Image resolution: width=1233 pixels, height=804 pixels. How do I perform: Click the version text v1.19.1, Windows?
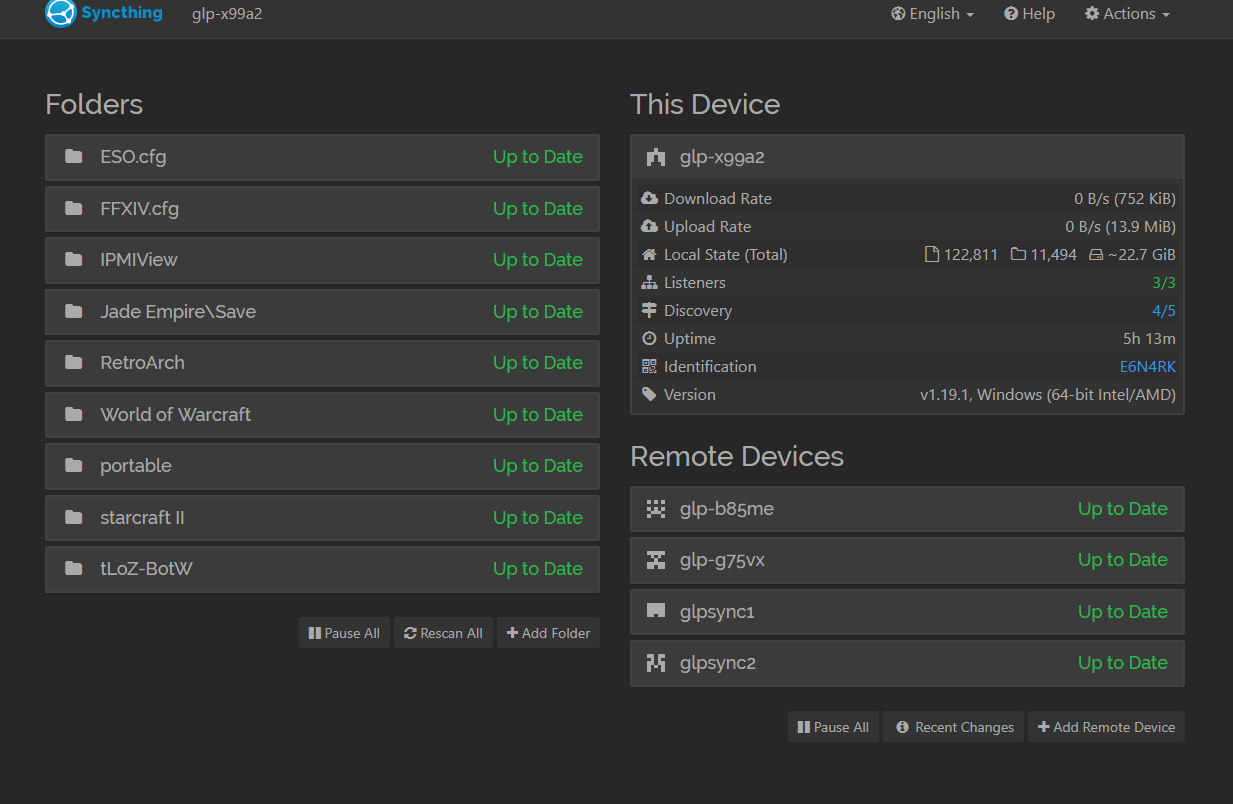coord(1048,395)
